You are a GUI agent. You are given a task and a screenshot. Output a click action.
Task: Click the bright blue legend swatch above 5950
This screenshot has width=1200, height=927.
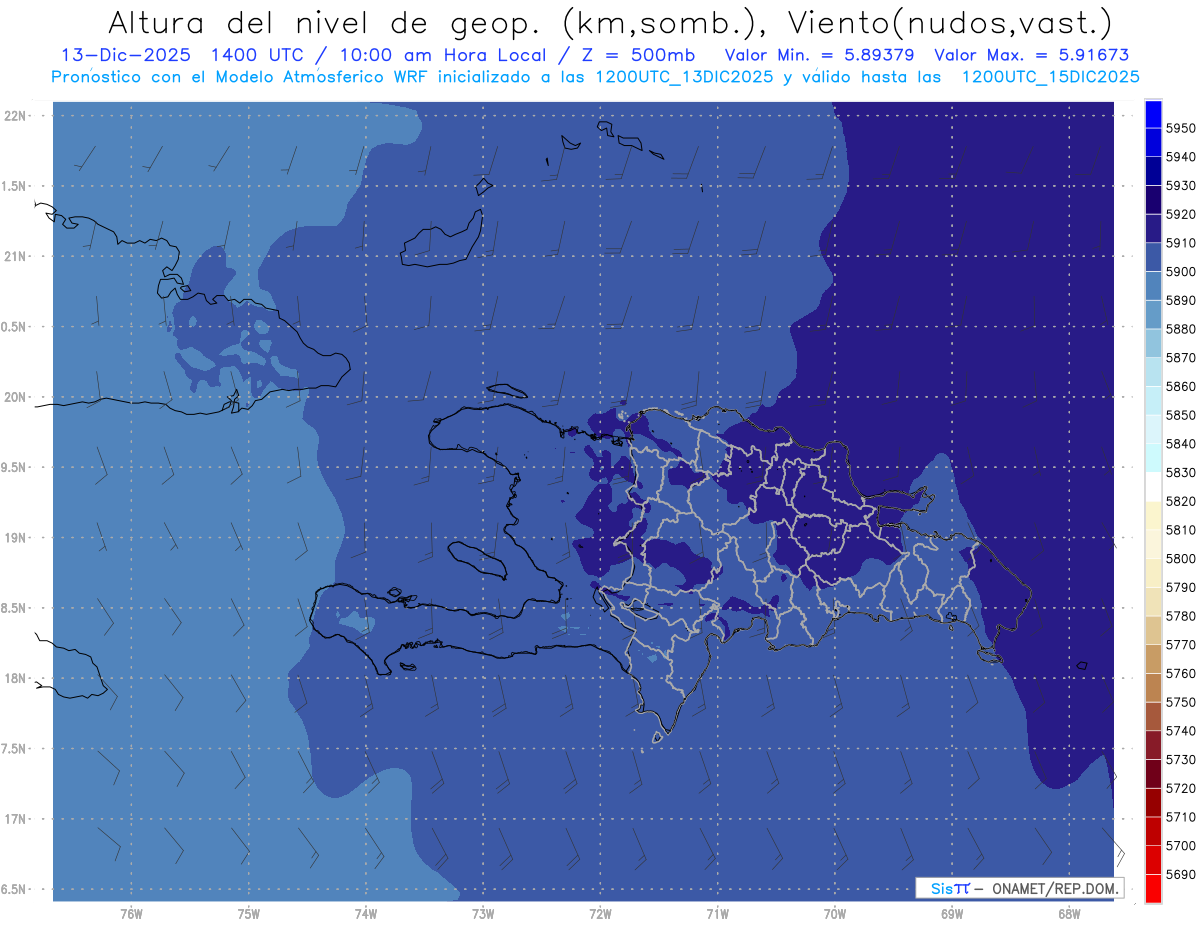pyautogui.click(x=1153, y=114)
